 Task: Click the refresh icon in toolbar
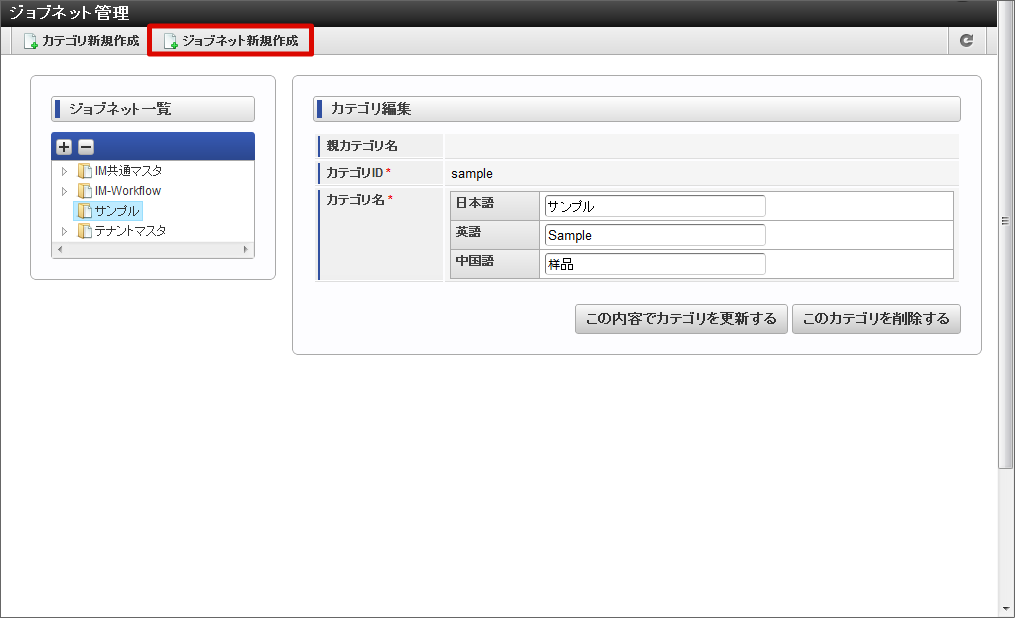[x=966, y=40]
